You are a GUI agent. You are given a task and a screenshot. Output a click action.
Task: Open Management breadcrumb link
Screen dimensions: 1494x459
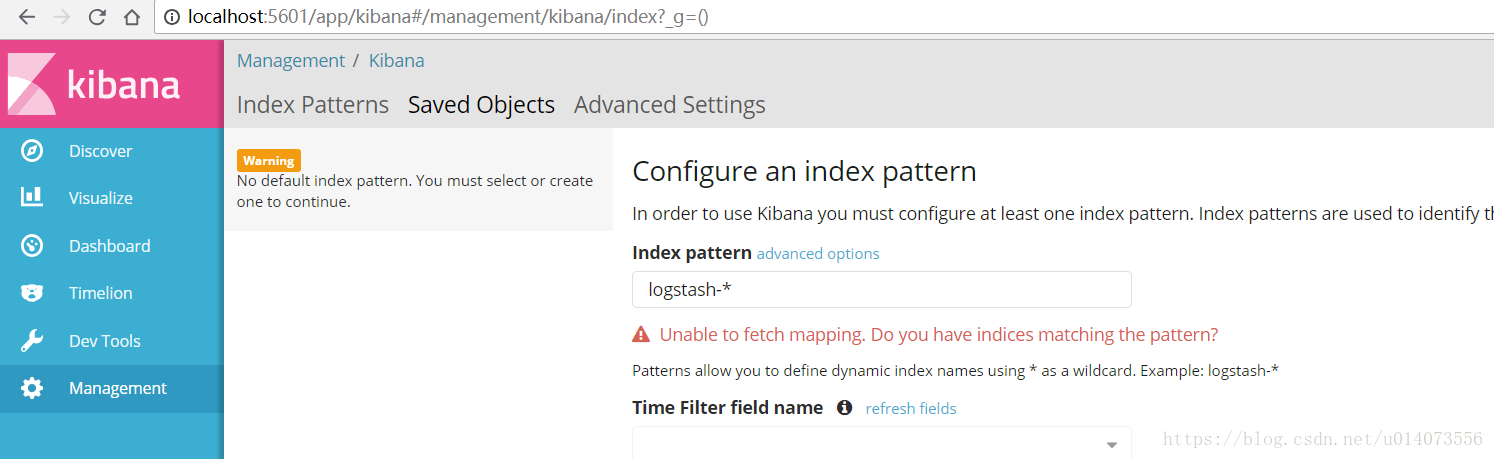click(291, 61)
